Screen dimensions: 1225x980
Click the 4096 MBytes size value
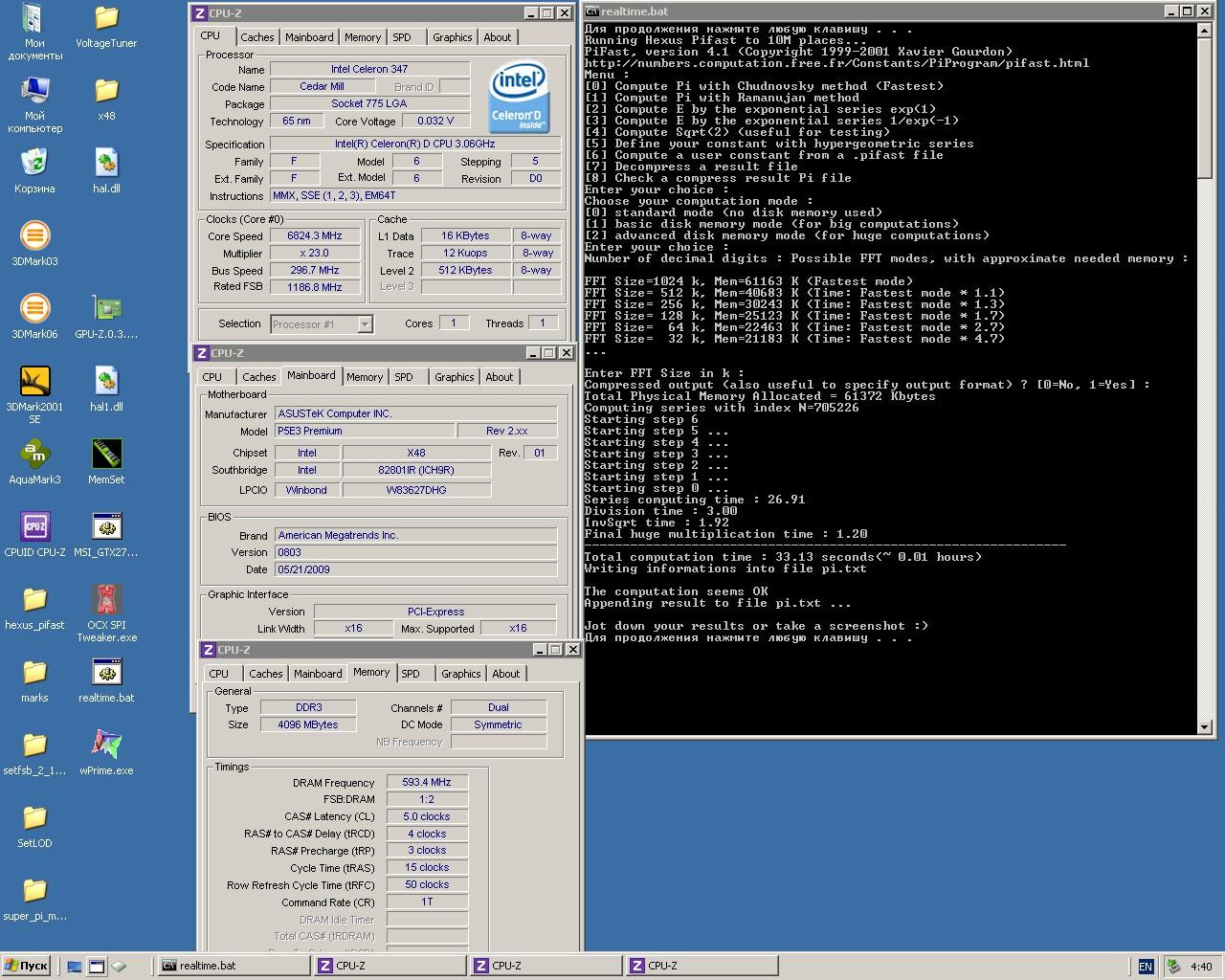tap(308, 724)
